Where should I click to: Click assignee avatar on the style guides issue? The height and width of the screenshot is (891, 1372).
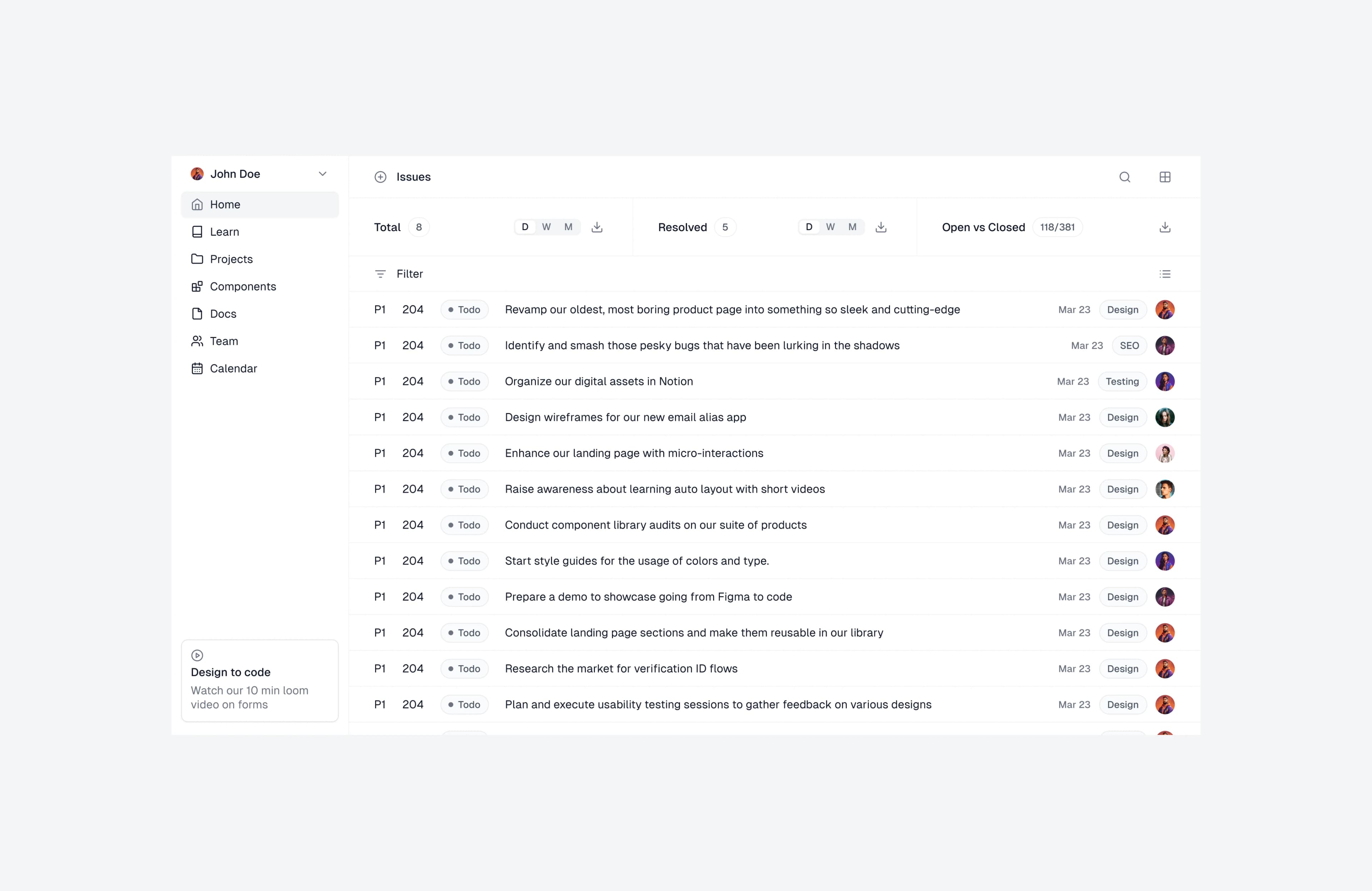pos(1165,561)
